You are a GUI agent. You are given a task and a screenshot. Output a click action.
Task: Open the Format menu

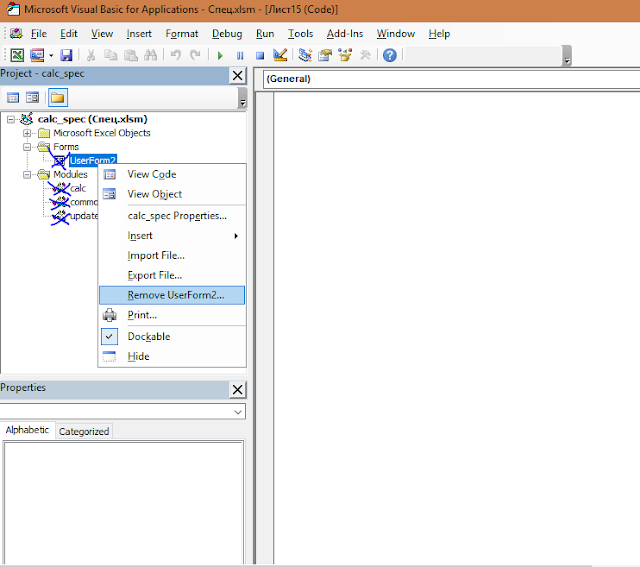pyautogui.click(x=182, y=33)
